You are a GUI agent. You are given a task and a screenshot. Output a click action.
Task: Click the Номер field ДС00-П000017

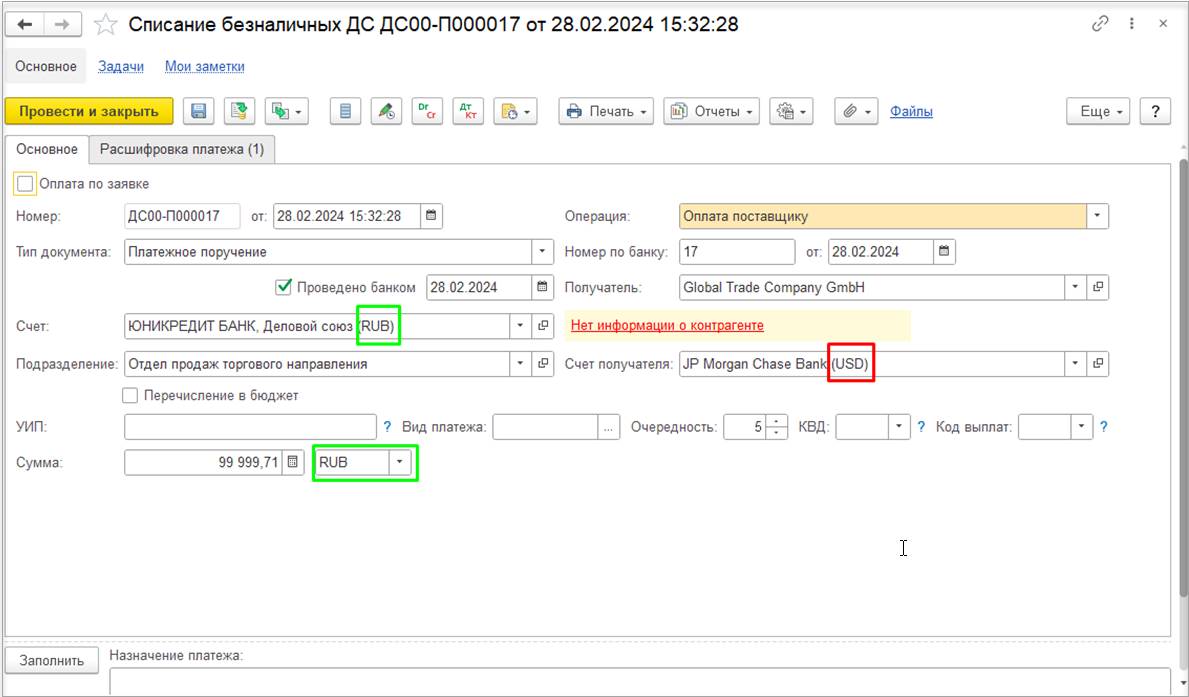(x=182, y=216)
